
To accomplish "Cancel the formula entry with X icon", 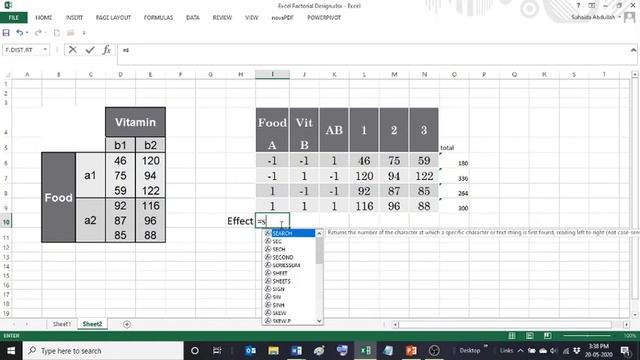I will click(73, 50).
